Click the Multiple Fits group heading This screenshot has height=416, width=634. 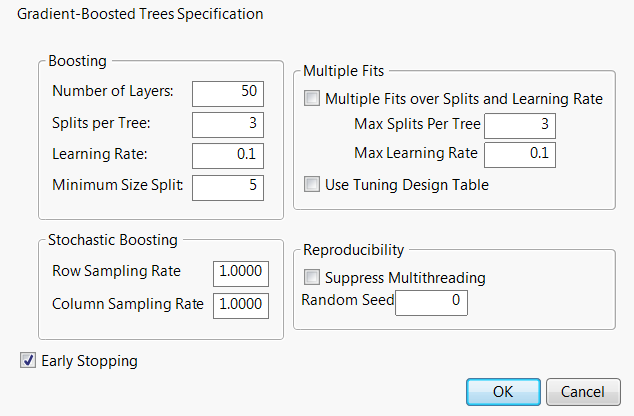344,71
